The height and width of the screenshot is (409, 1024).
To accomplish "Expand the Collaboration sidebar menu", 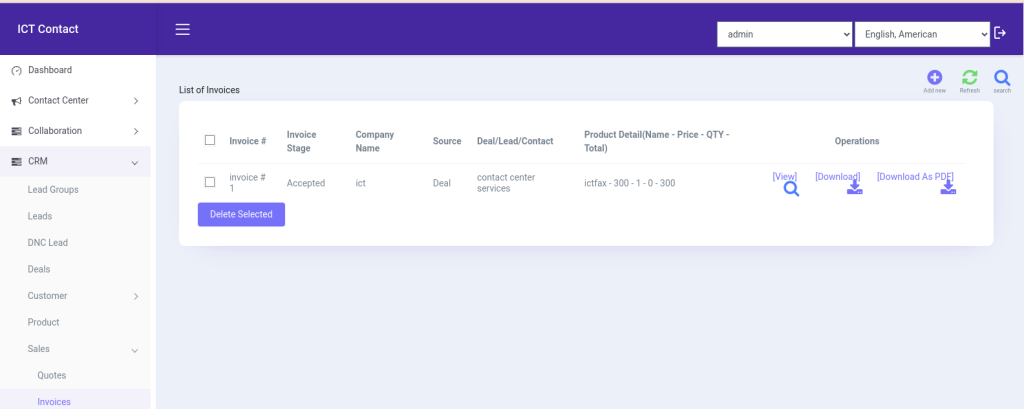I will 75,131.
